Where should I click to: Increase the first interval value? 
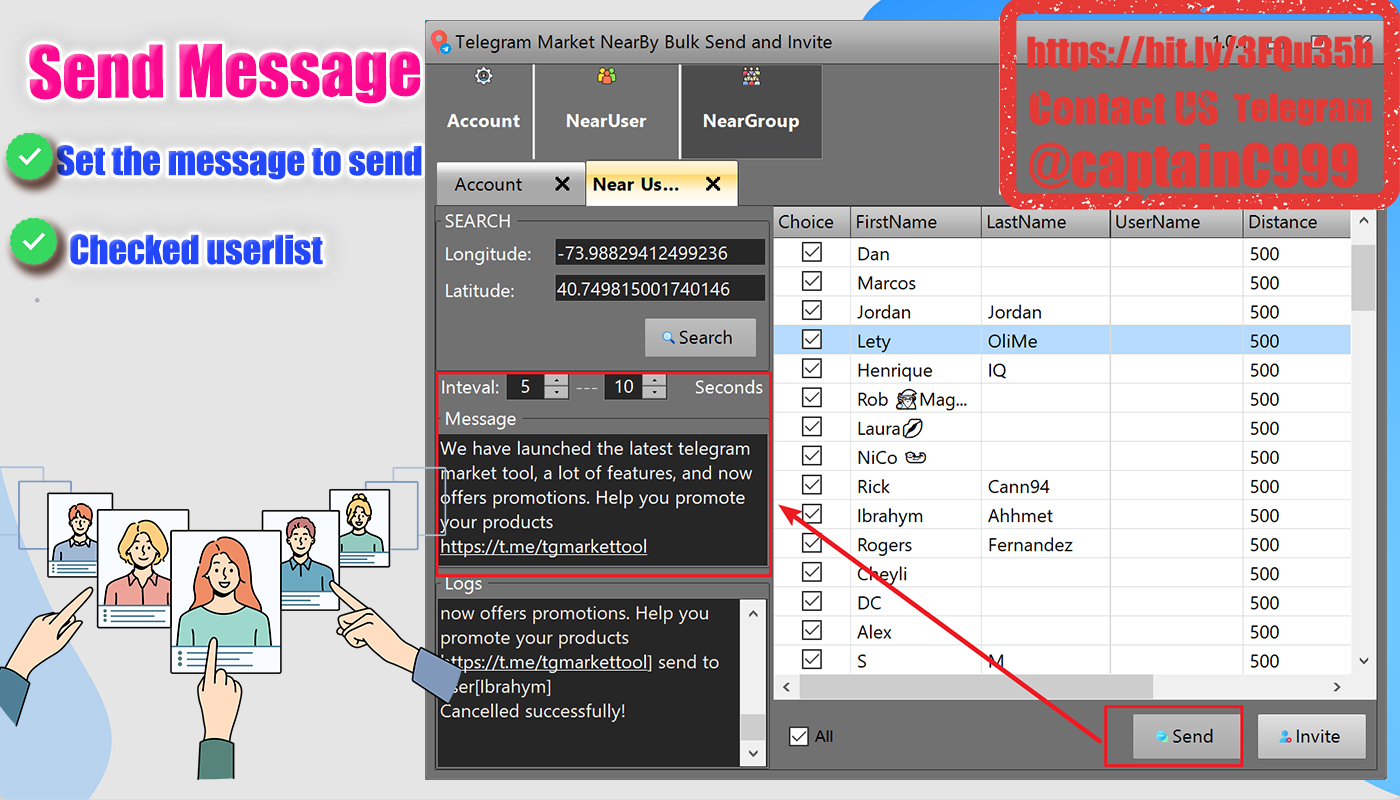coord(557,381)
